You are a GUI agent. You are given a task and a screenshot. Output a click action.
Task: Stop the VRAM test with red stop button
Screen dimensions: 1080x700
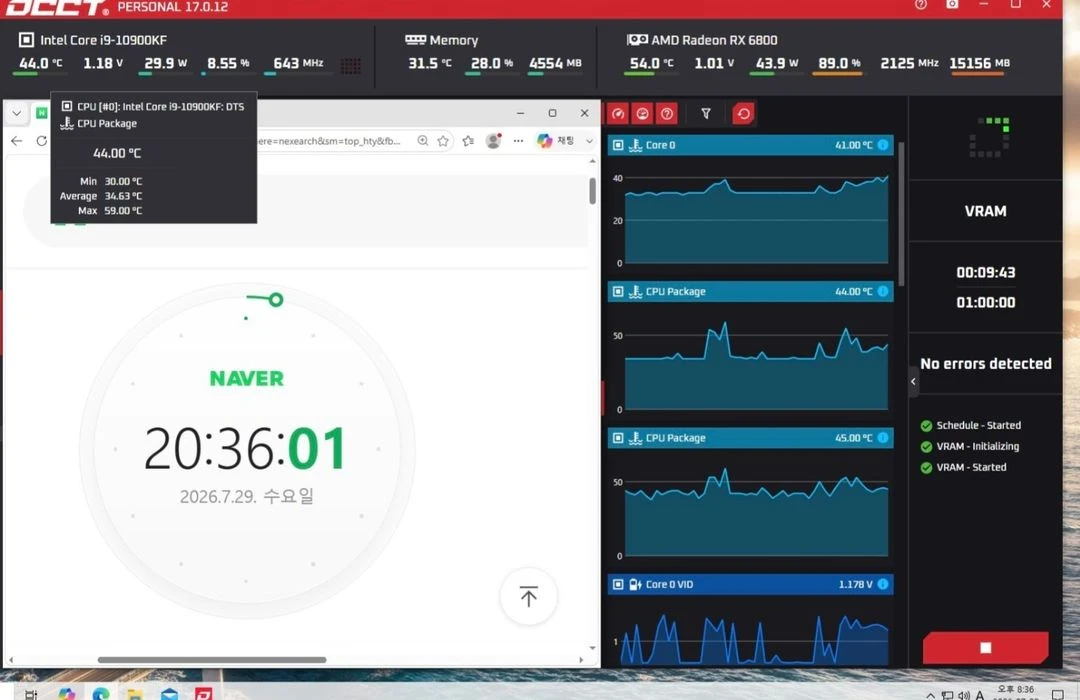[x=986, y=648]
